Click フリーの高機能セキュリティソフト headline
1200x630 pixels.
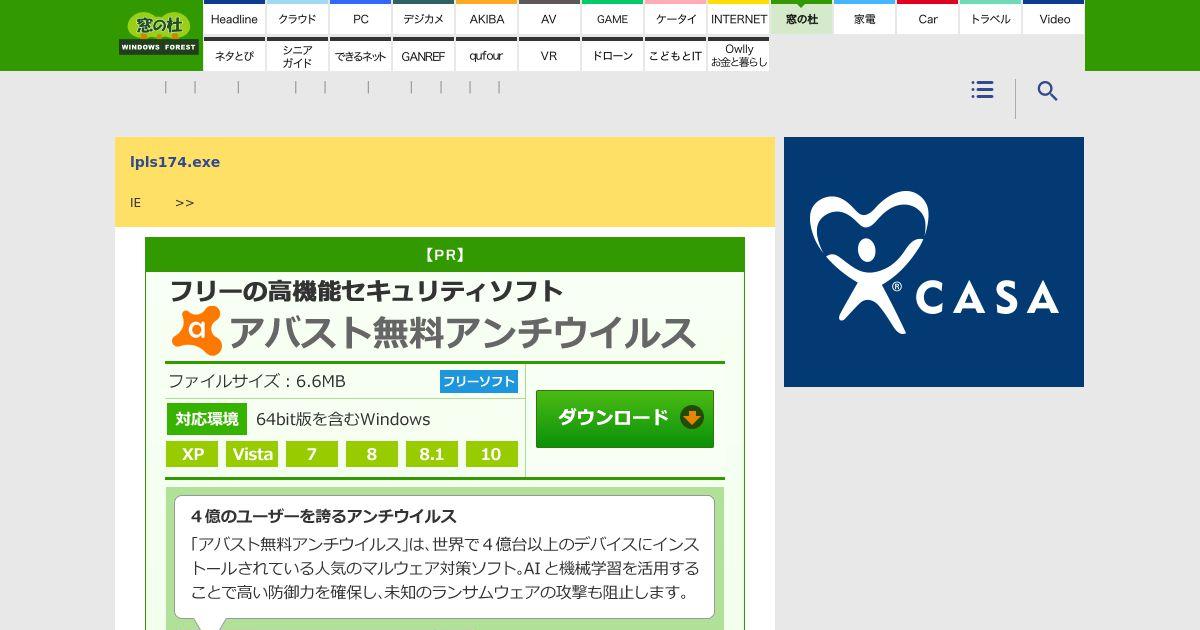tap(366, 291)
